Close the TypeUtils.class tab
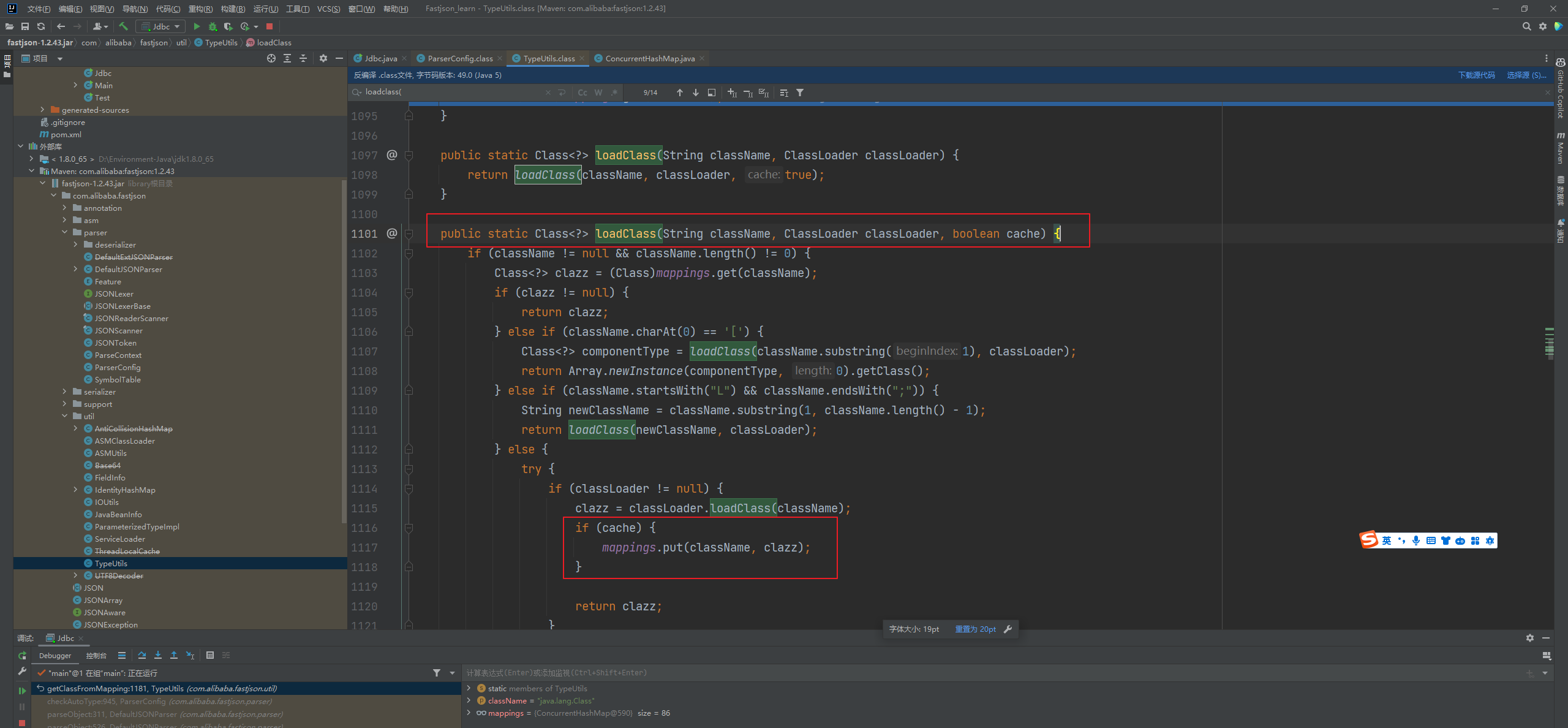Screen dimensions: 1568x728 point(581,59)
